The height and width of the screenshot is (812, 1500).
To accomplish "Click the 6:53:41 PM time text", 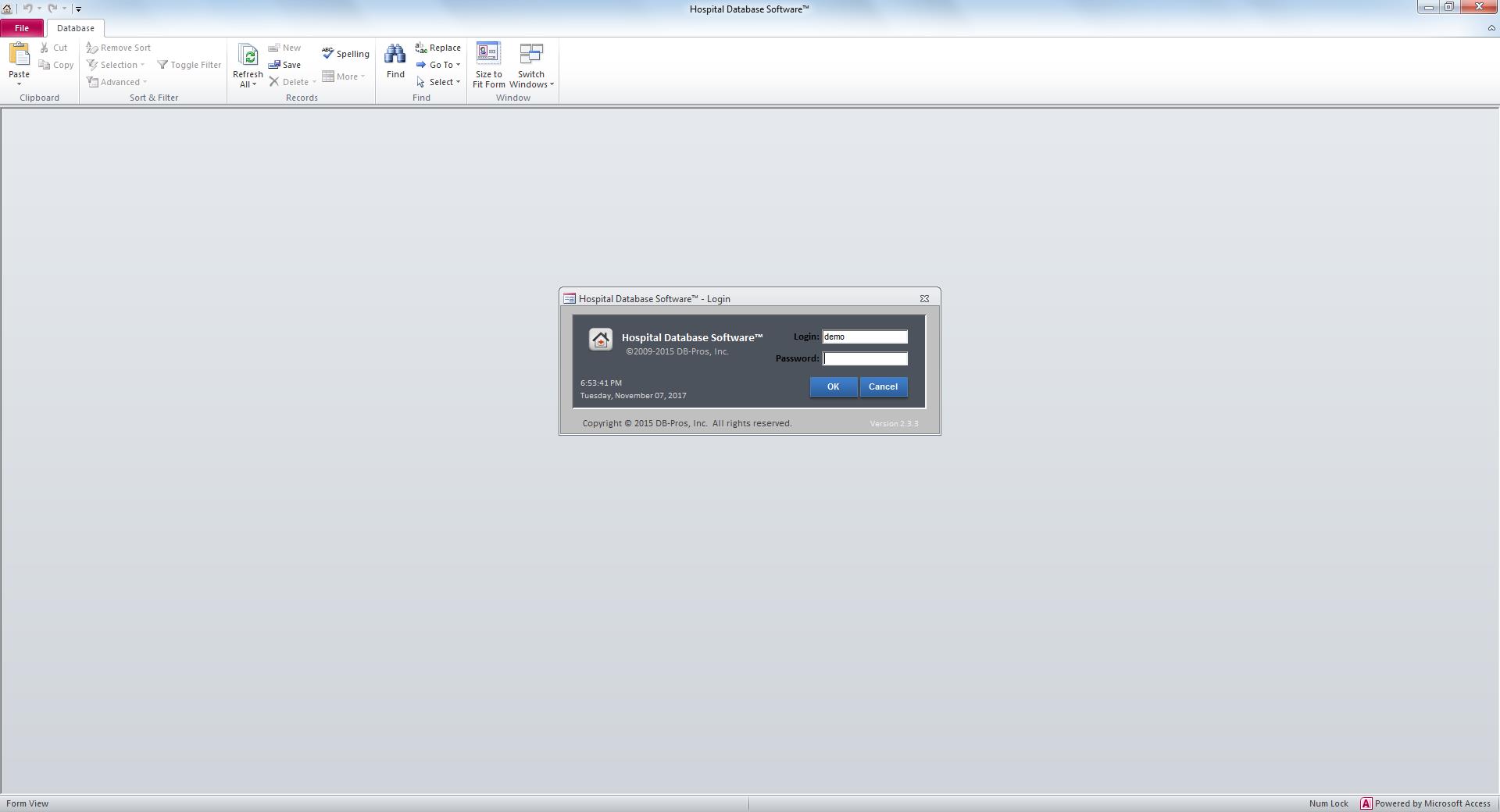I will pos(601,383).
